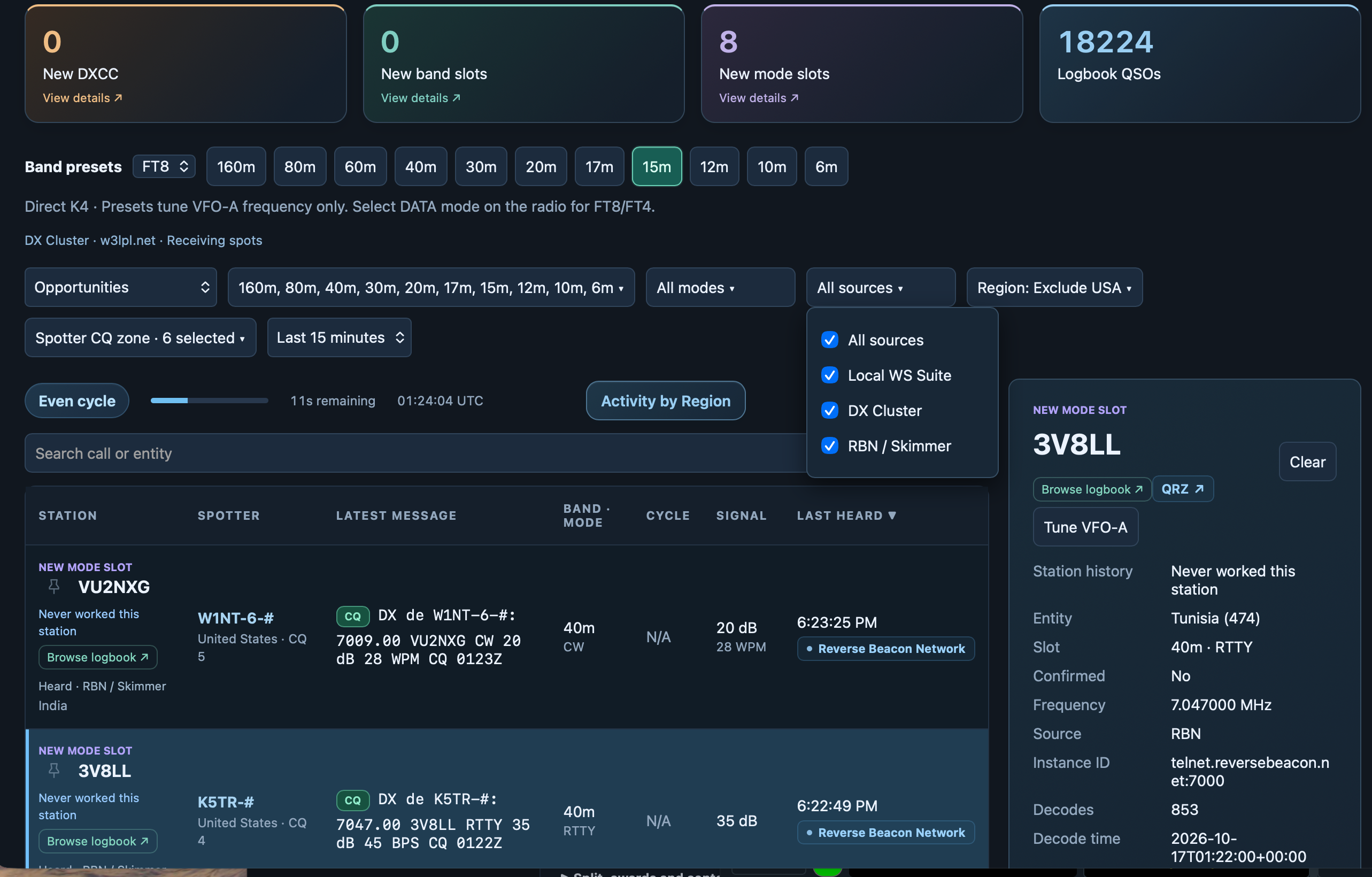Open the All modes filter
The height and width of the screenshot is (877, 1372).
720,287
